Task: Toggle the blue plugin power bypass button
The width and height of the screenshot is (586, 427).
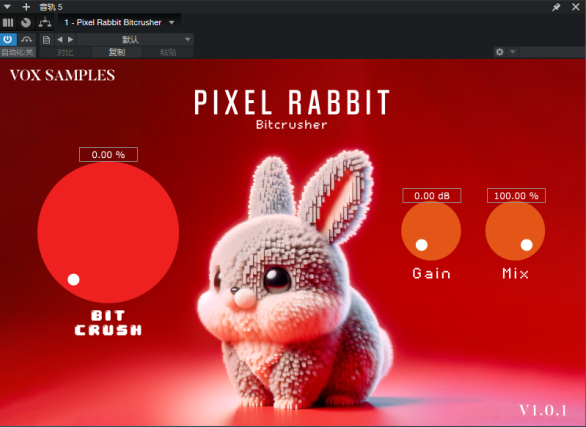Action: [8, 39]
